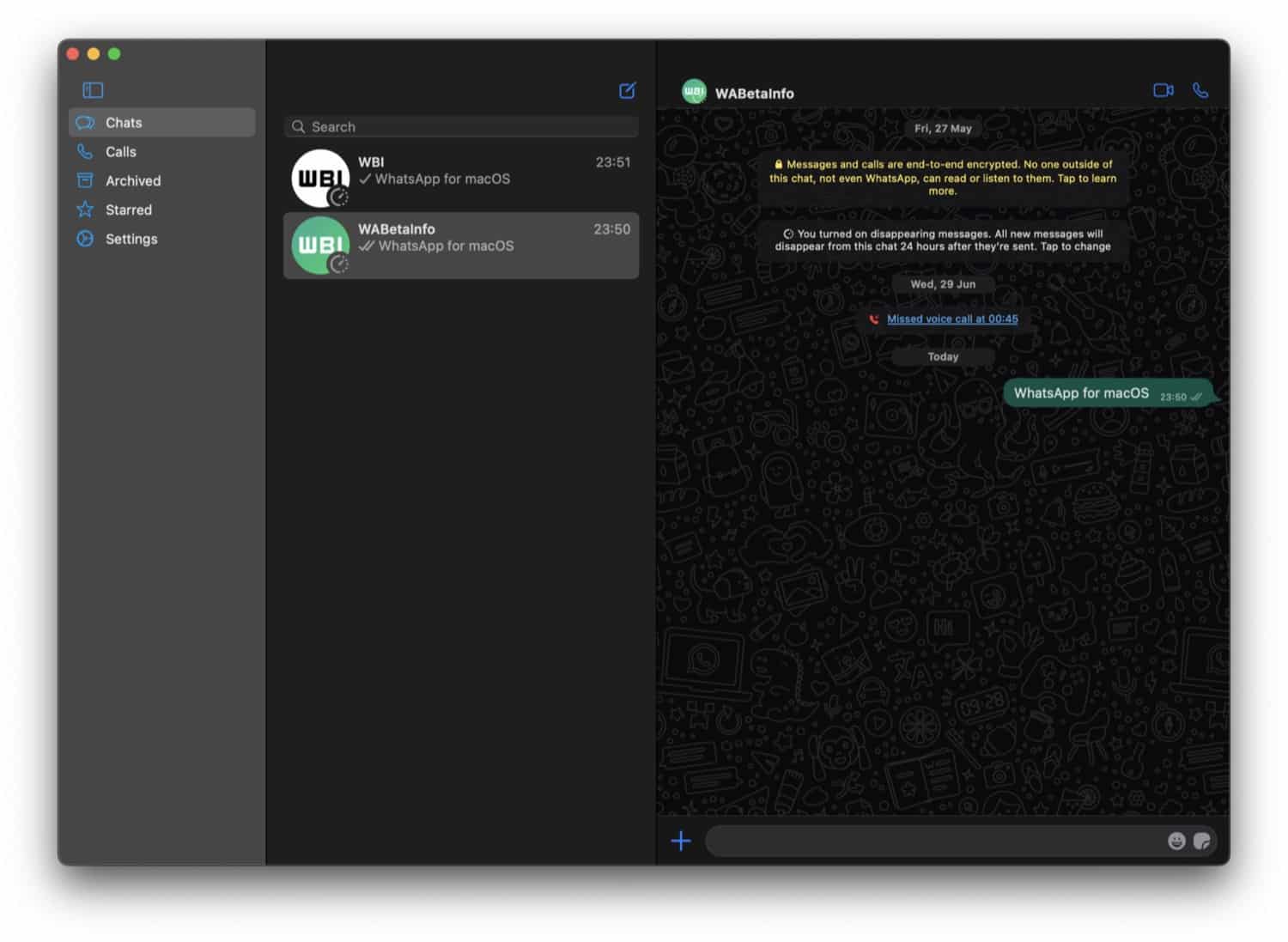Open the emoji picker
Screen dimensions: 1288x942
pyautogui.click(x=1176, y=841)
